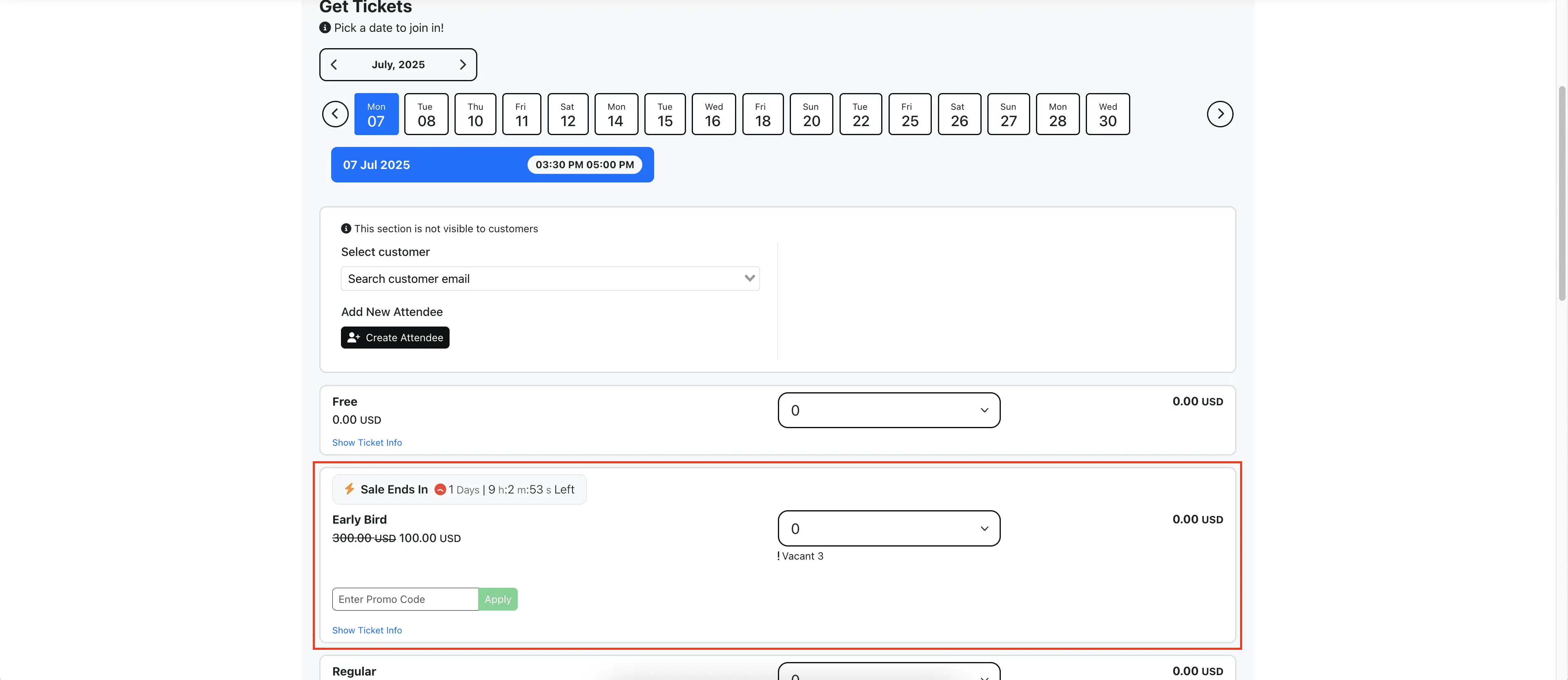This screenshot has height=680, width=1568.
Task: Select the 03:30 PM 05:00 PM time slot
Action: (x=584, y=165)
